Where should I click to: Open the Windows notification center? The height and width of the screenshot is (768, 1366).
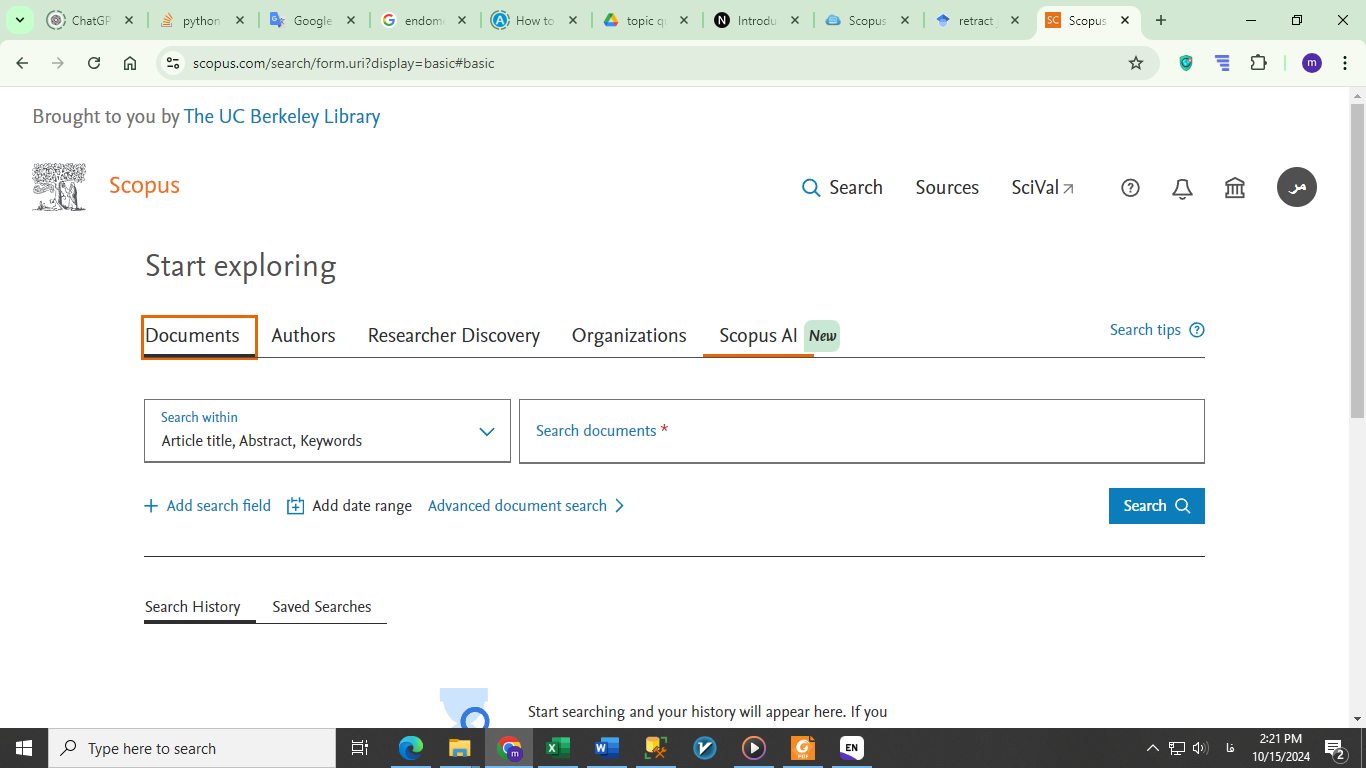coord(1335,748)
